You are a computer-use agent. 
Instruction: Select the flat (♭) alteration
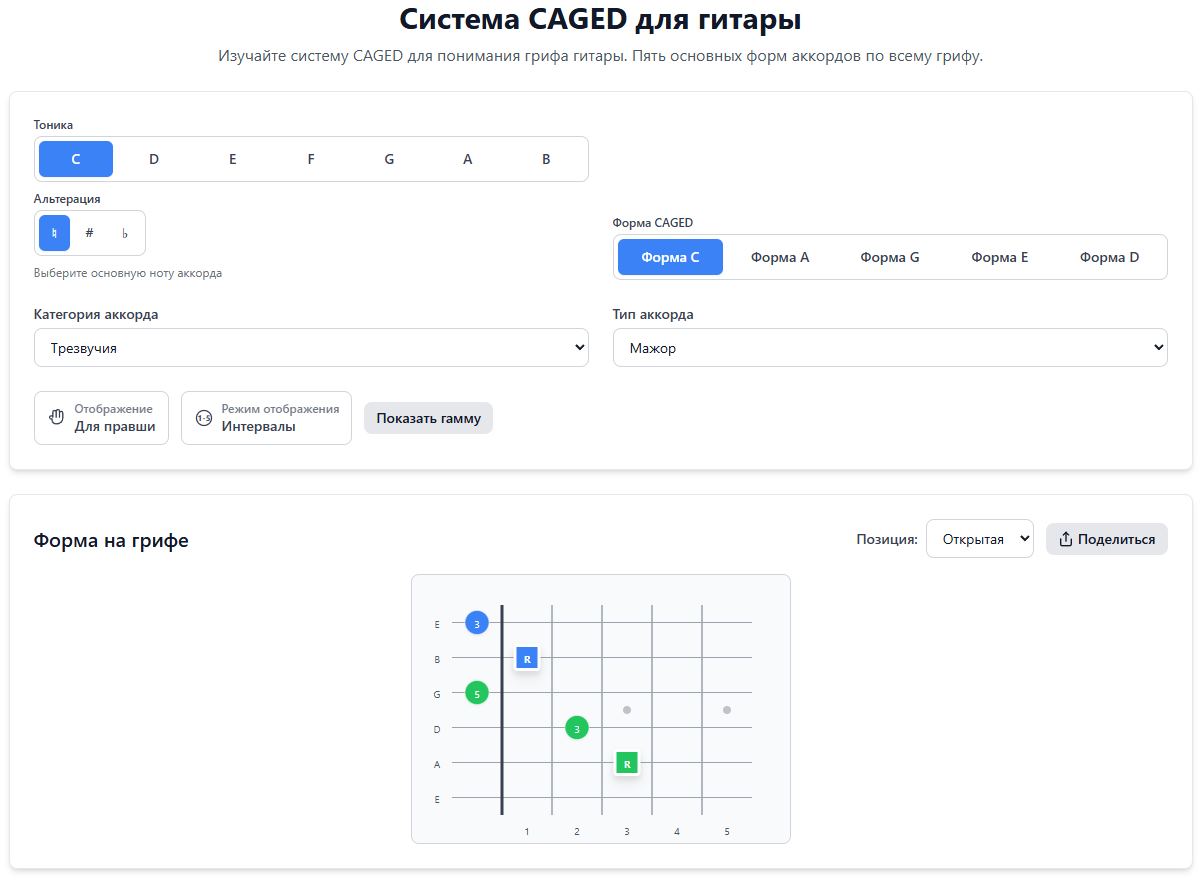point(125,233)
